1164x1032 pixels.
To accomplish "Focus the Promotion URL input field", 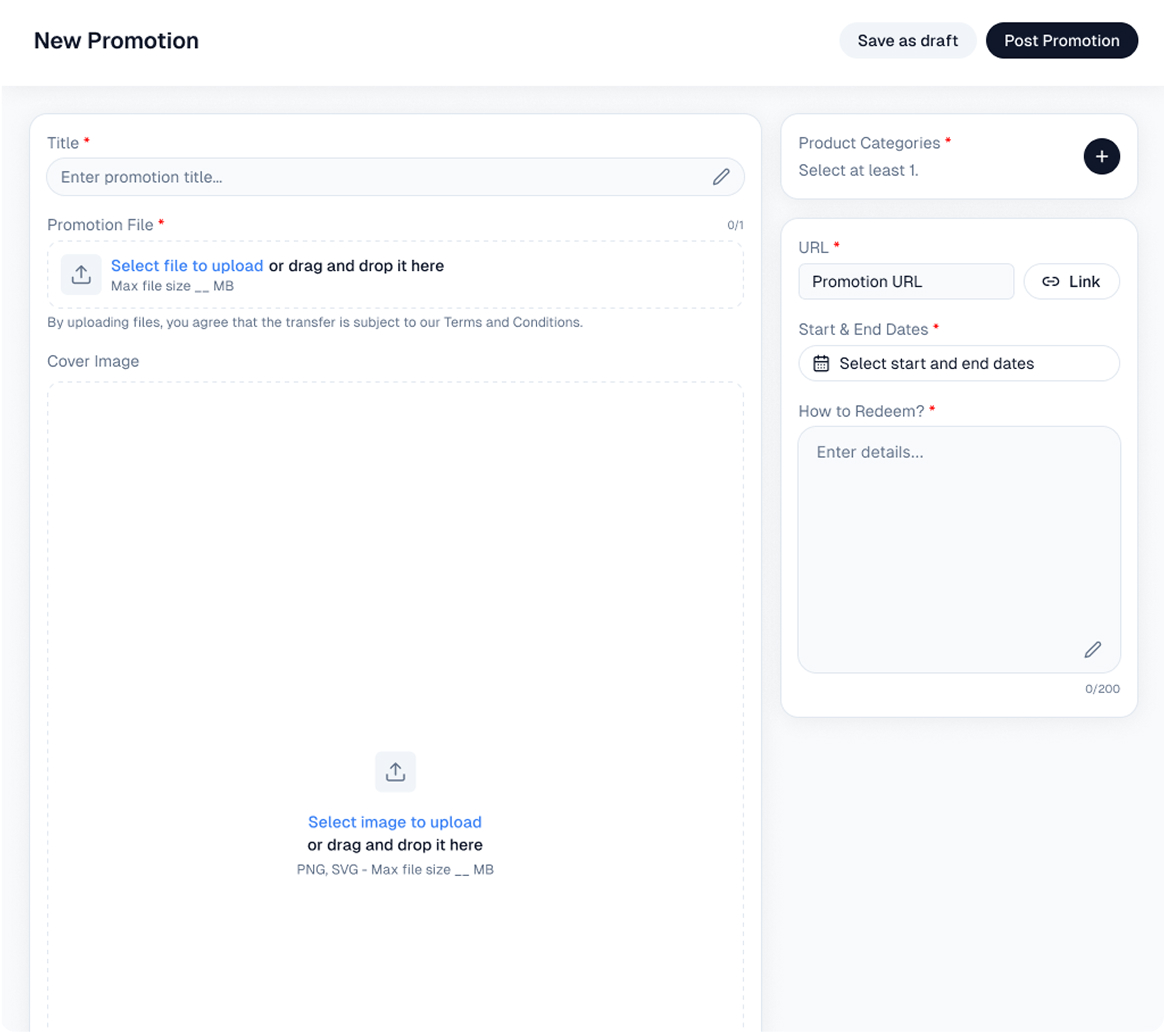I will click(x=906, y=281).
